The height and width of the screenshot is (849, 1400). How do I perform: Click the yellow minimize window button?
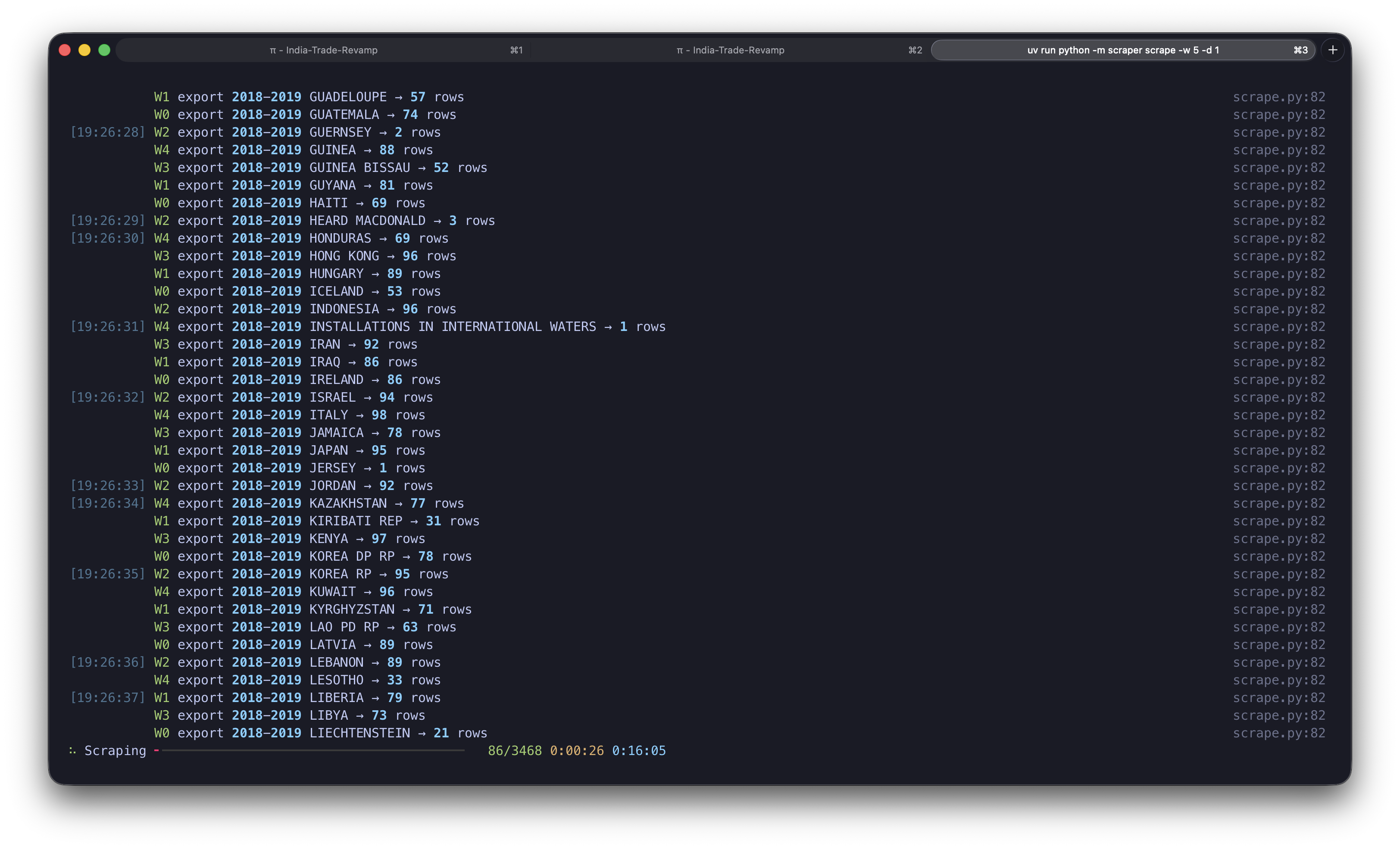pos(84,50)
